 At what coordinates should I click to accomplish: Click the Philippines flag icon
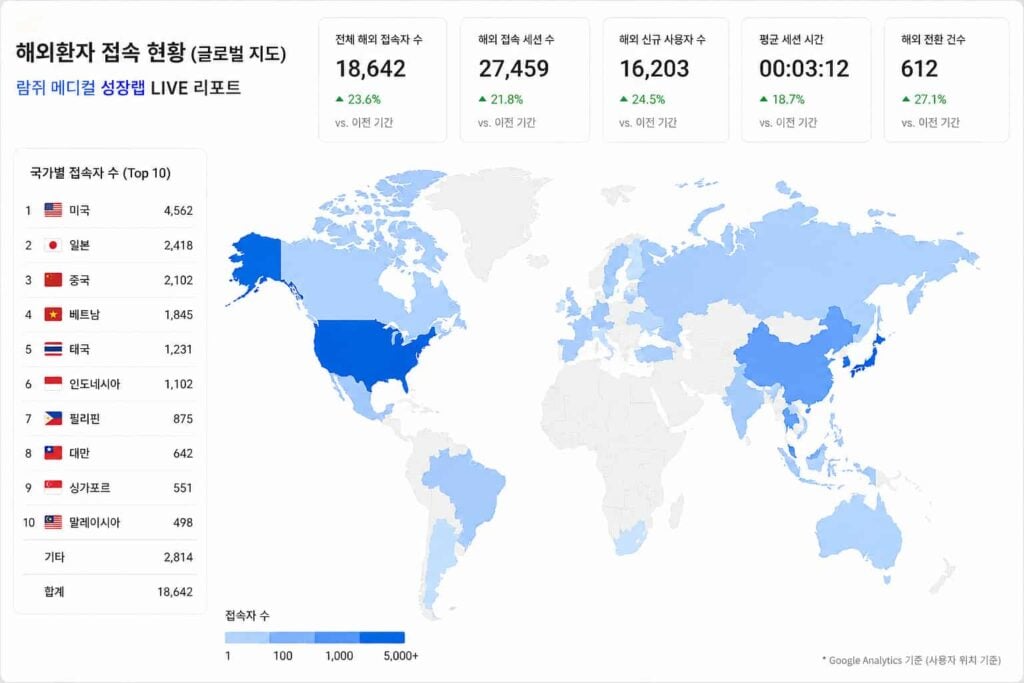coord(53,418)
